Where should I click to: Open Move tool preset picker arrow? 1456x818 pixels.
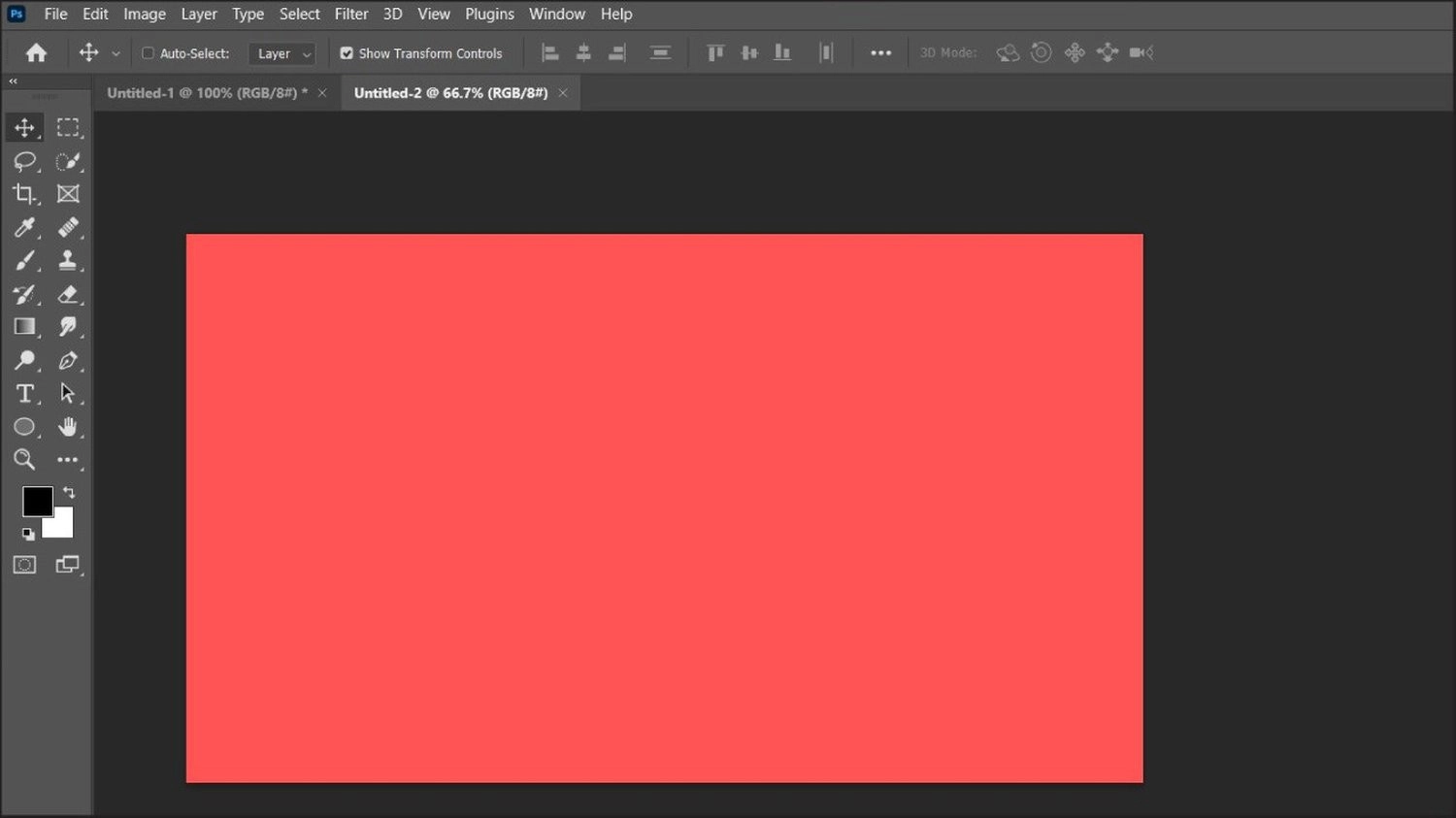[x=116, y=54]
